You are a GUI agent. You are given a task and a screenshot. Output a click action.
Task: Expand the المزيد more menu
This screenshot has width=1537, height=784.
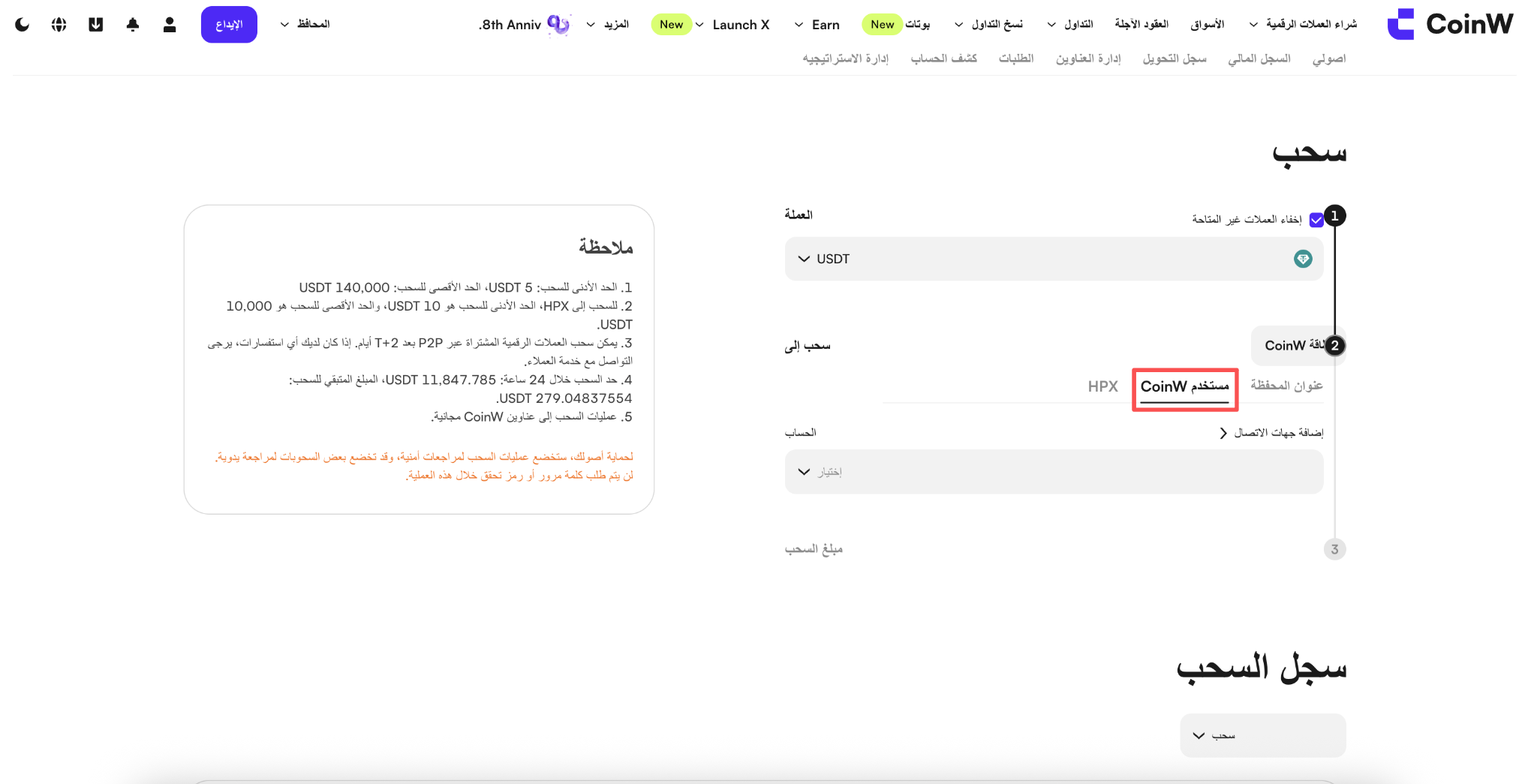[x=608, y=25]
